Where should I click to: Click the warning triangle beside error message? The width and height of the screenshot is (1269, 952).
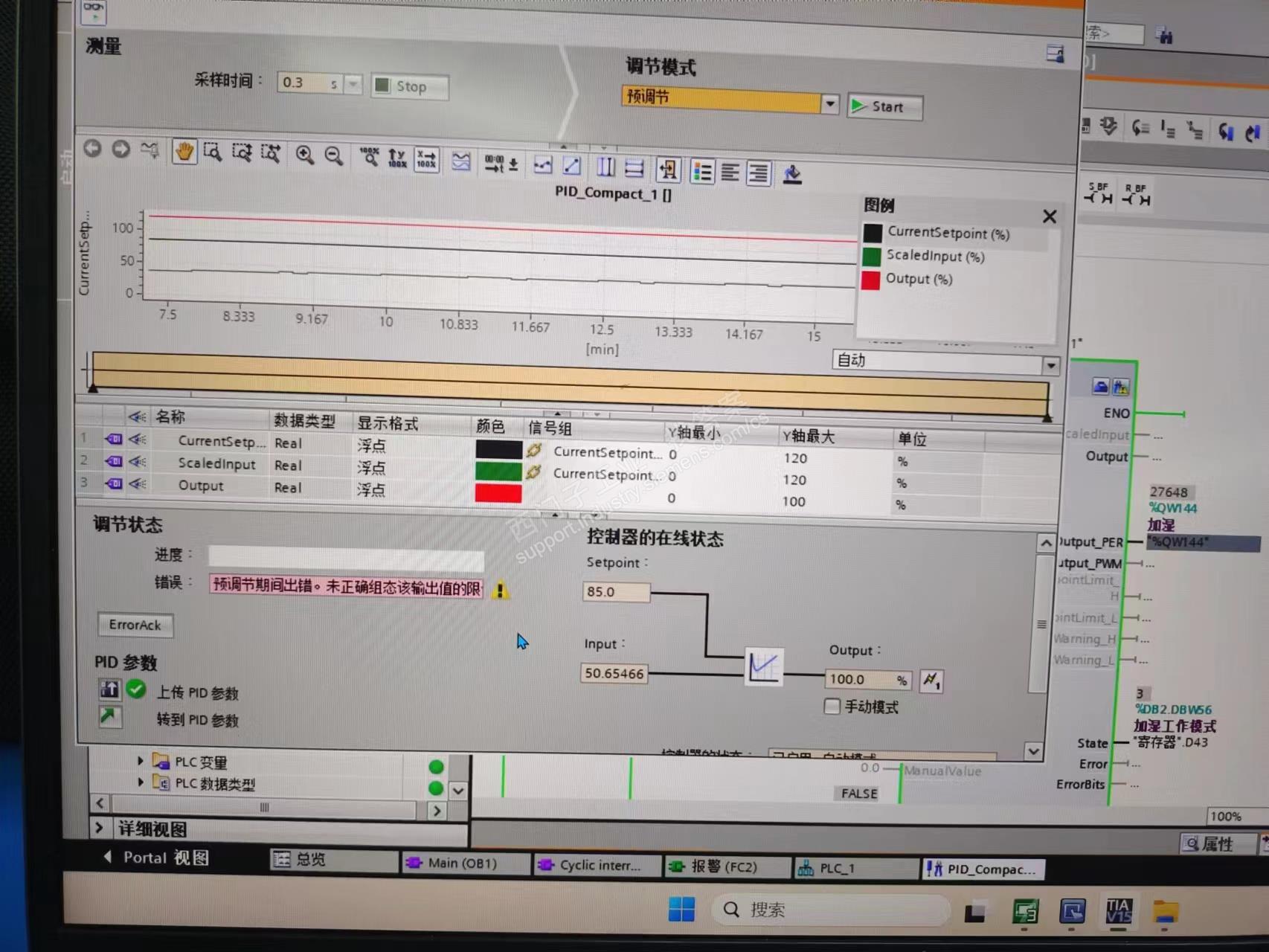click(501, 591)
